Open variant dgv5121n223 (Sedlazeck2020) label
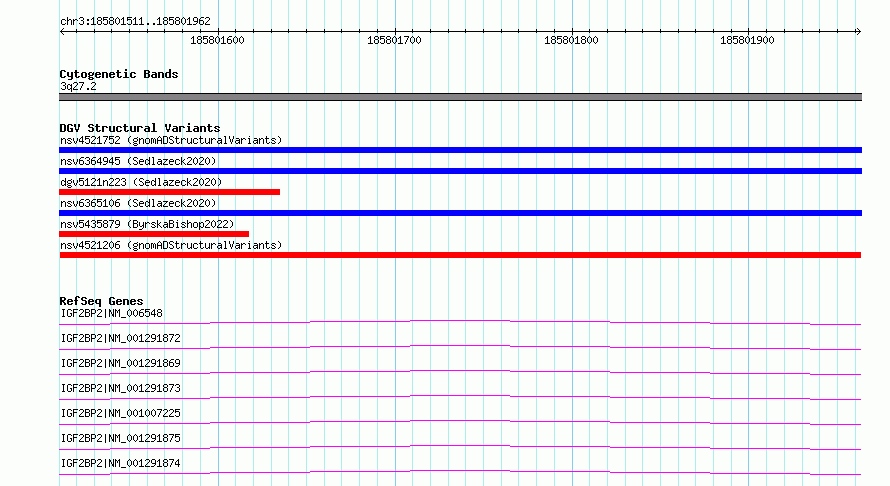Image resolution: width=890 pixels, height=486 pixels. 141,182
